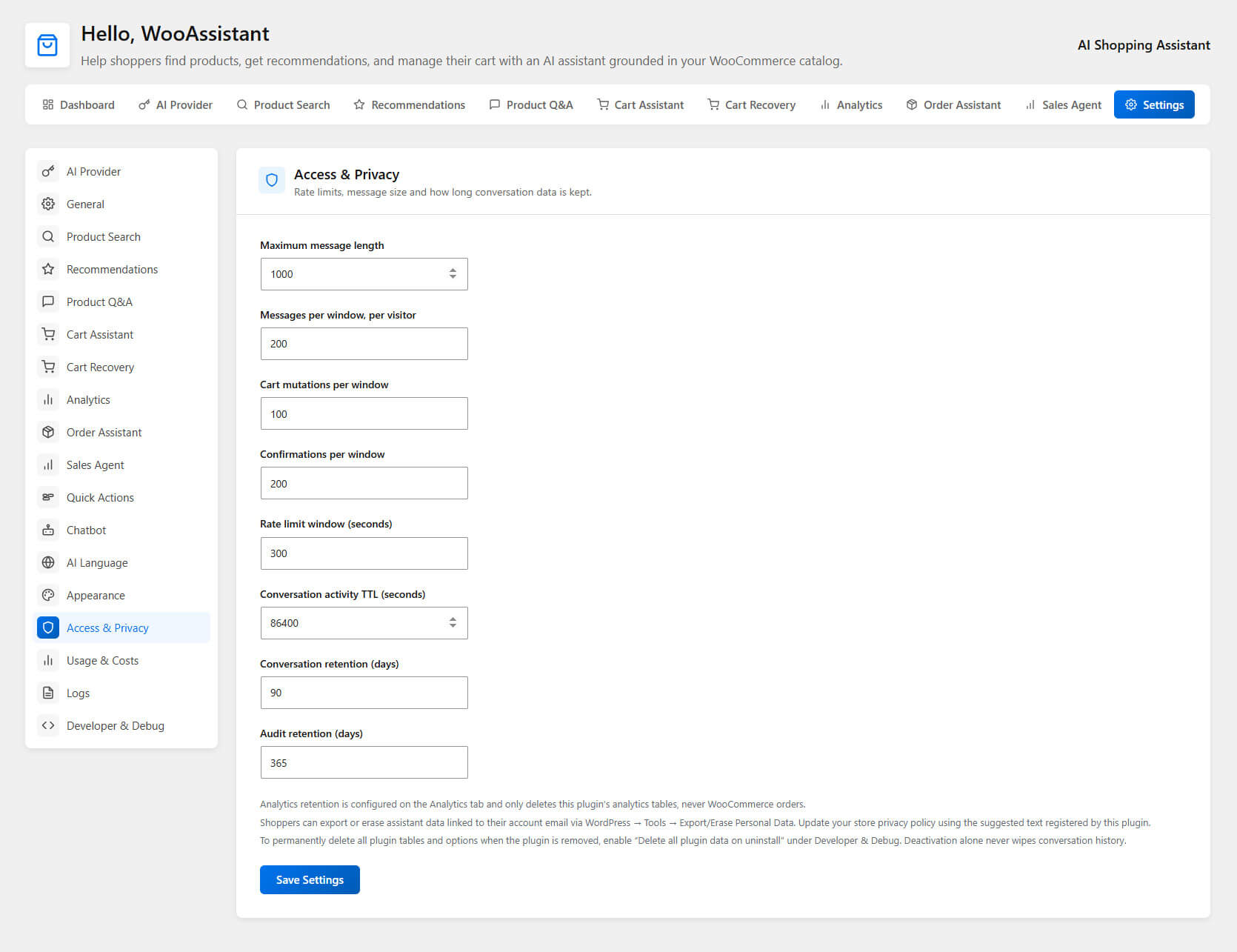
Task: Click the 'Analytics retention is configured' note
Action: [533, 805]
